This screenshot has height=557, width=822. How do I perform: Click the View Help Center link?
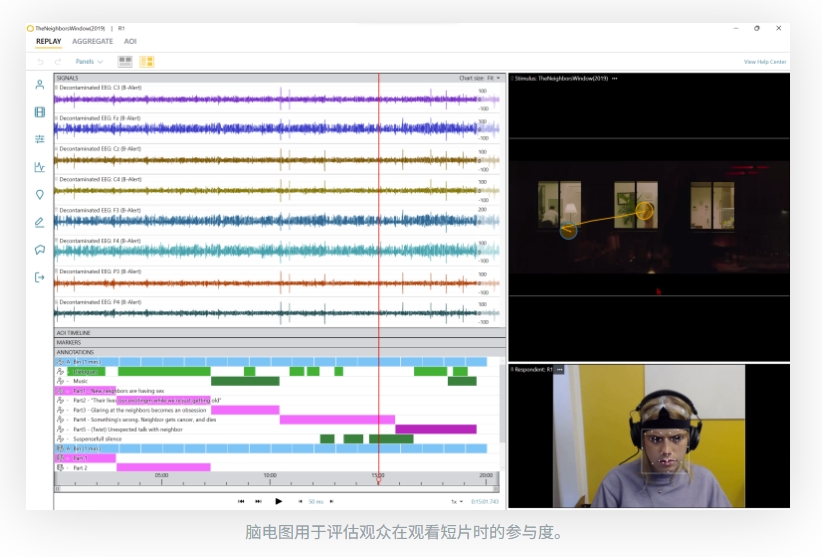764,62
